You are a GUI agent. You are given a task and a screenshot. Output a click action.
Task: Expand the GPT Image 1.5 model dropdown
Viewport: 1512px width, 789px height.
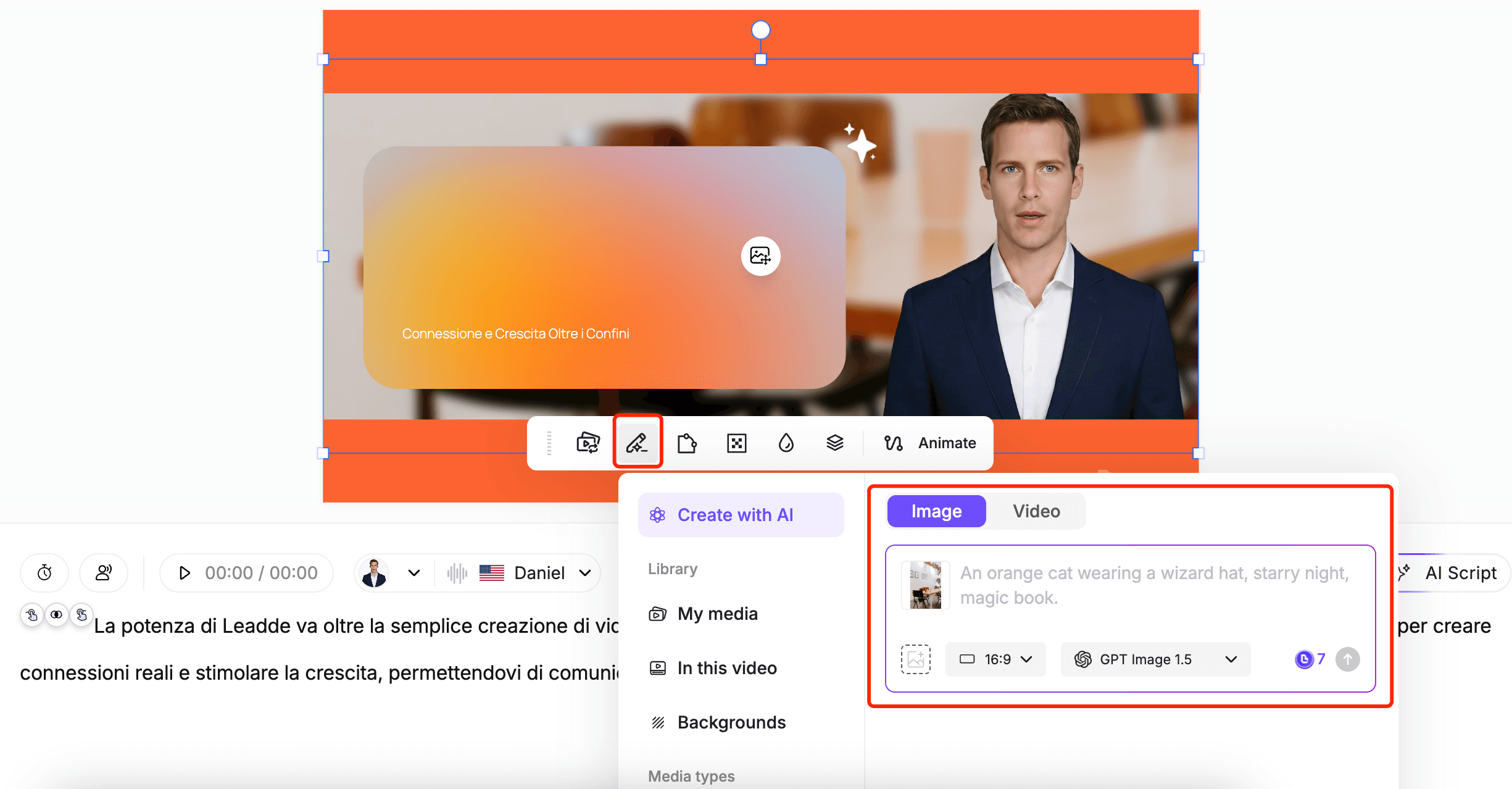(1155, 659)
